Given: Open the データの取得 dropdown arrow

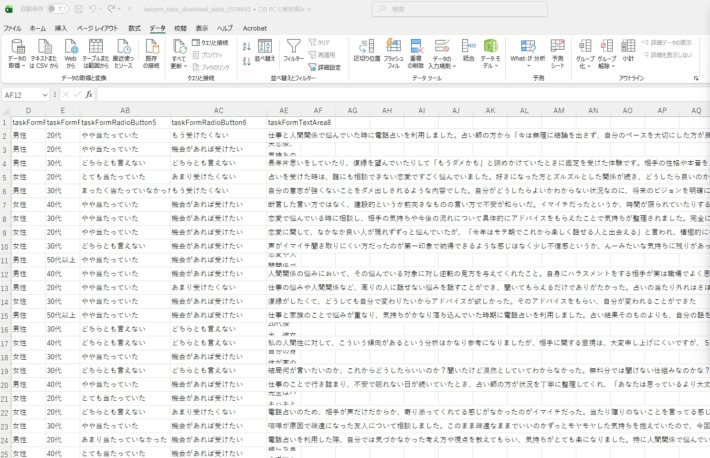Looking at the screenshot, I should tap(23, 66).
